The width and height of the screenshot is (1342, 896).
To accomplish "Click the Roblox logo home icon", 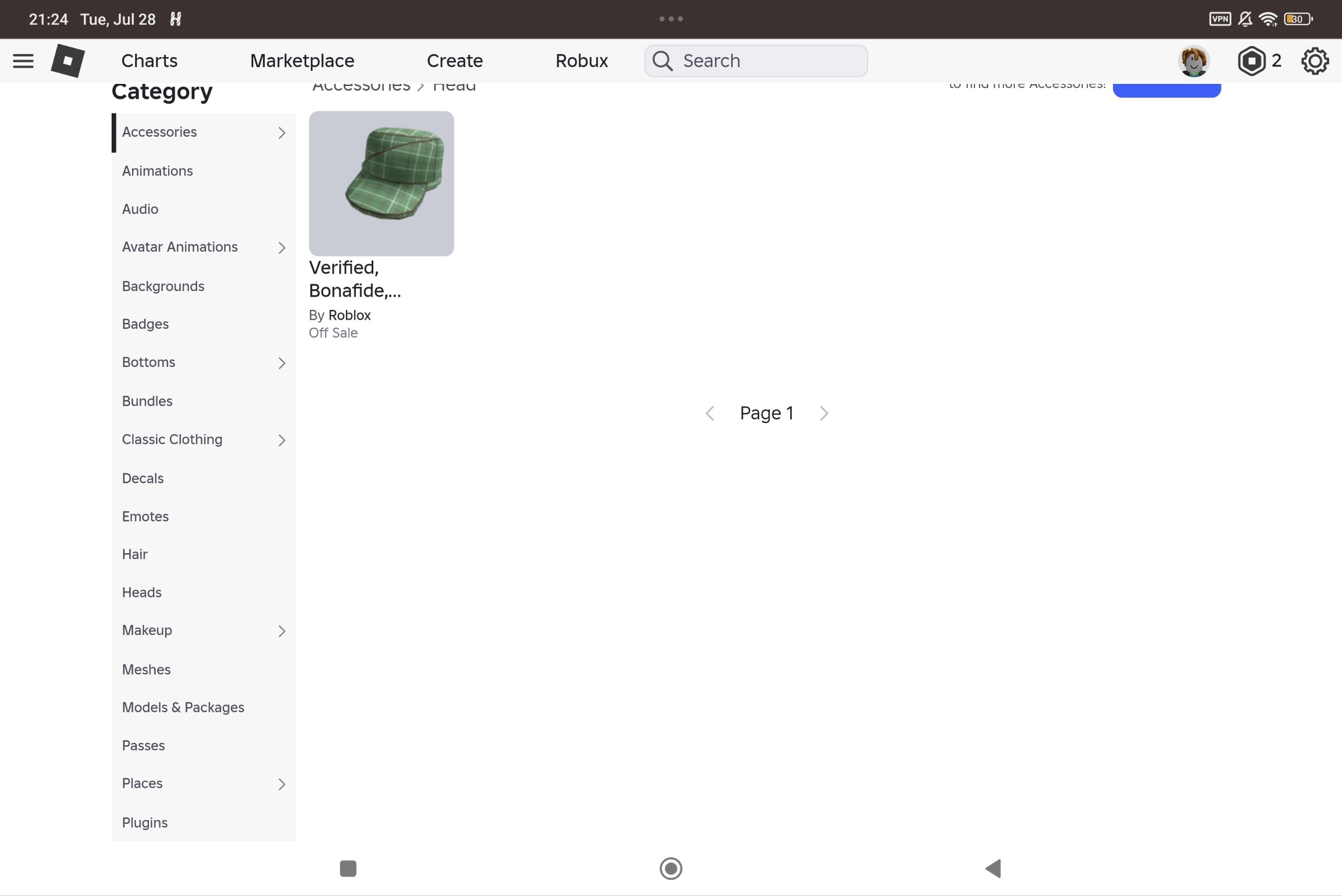I will (x=68, y=61).
